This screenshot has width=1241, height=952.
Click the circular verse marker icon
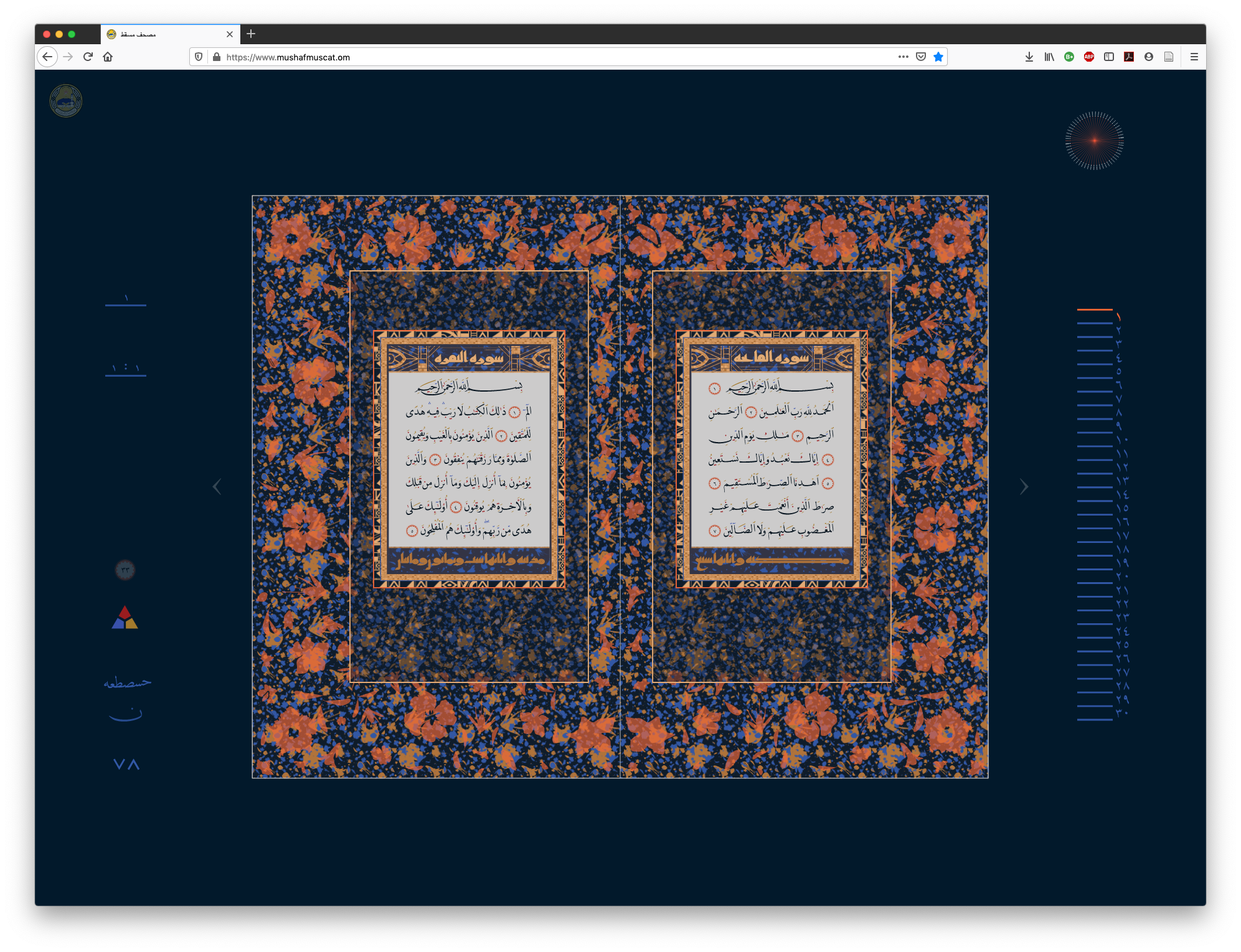125,570
